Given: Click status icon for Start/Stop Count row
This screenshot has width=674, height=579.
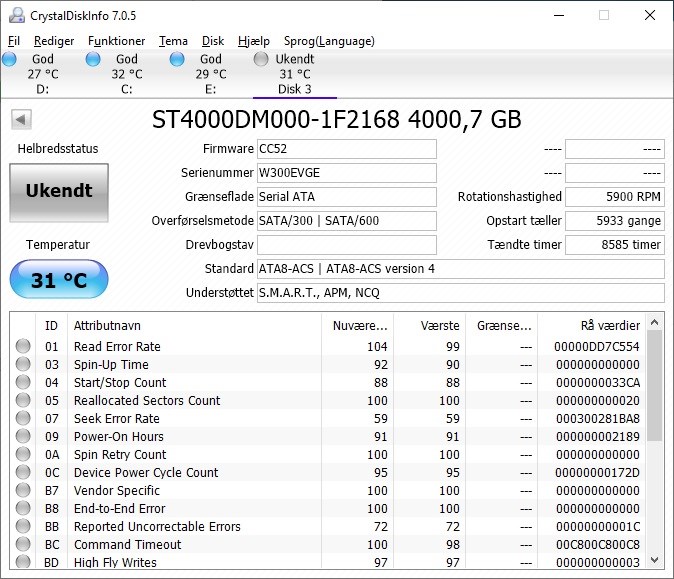Looking at the screenshot, I should 23,382.
